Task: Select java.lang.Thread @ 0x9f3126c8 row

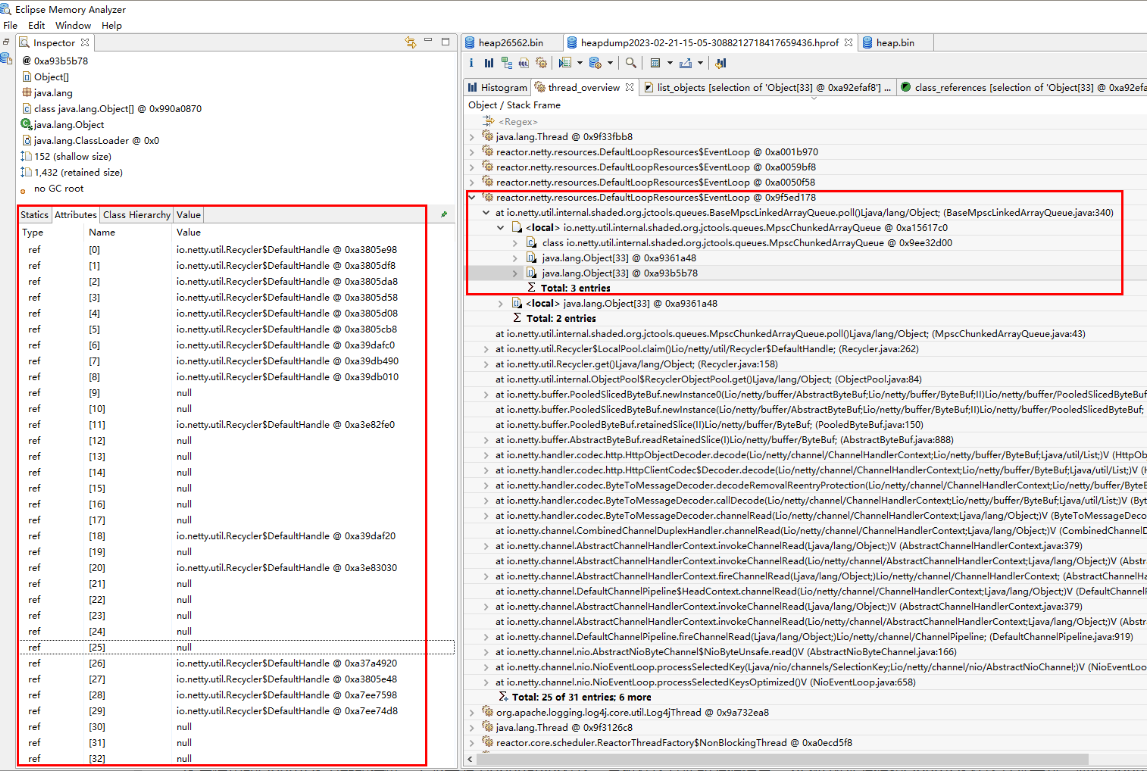Action: tap(564, 728)
